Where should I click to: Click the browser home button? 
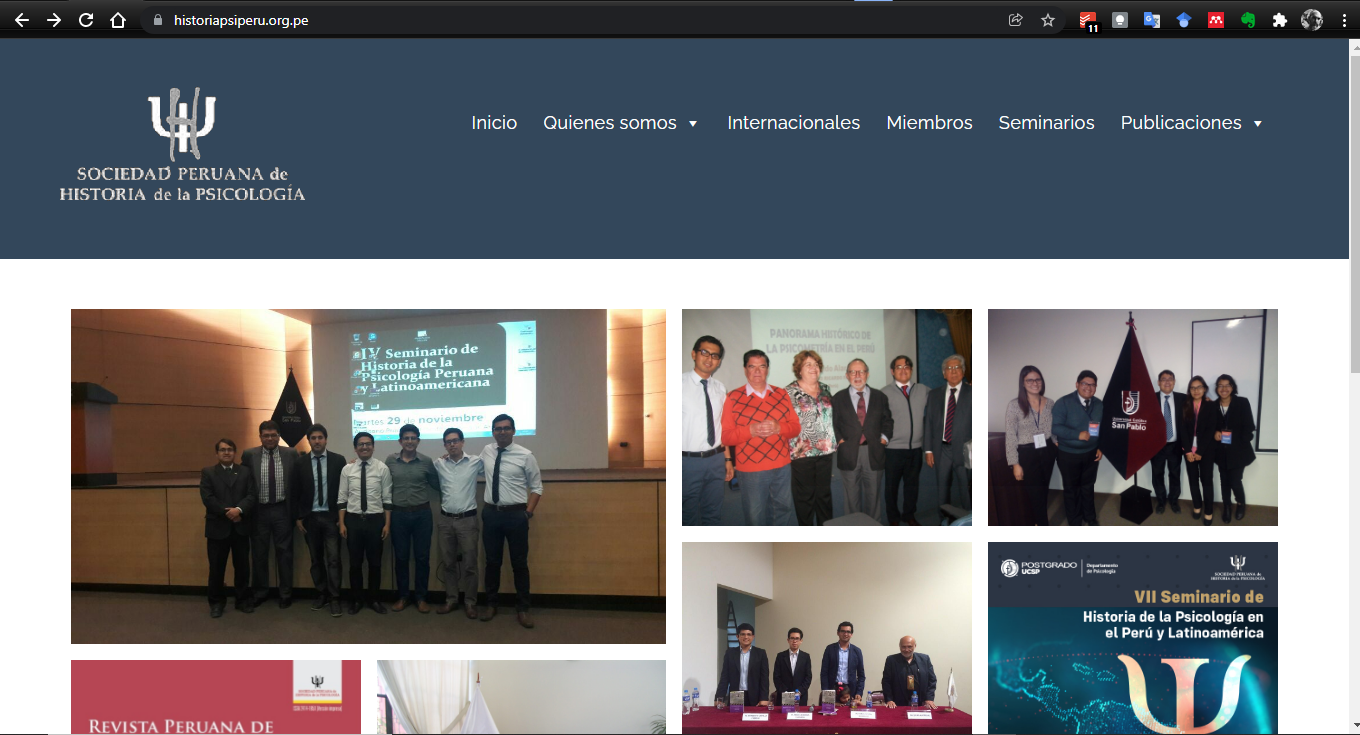pos(118,20)
